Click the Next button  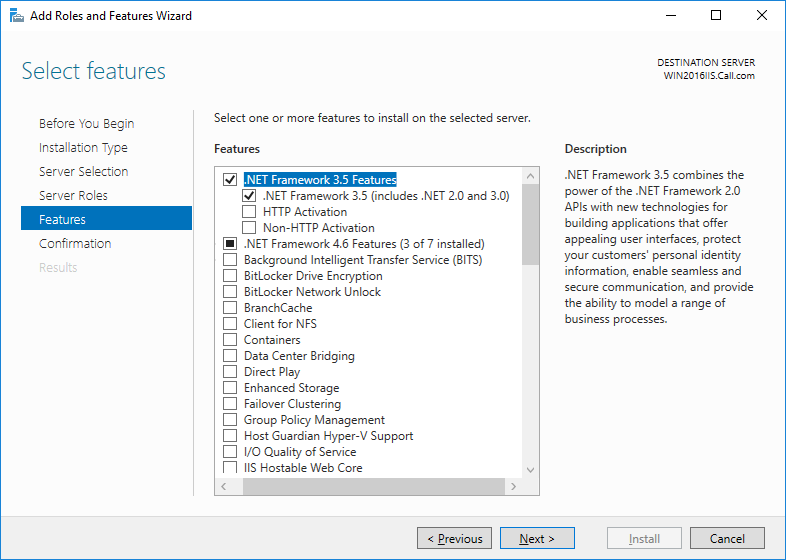537,538
